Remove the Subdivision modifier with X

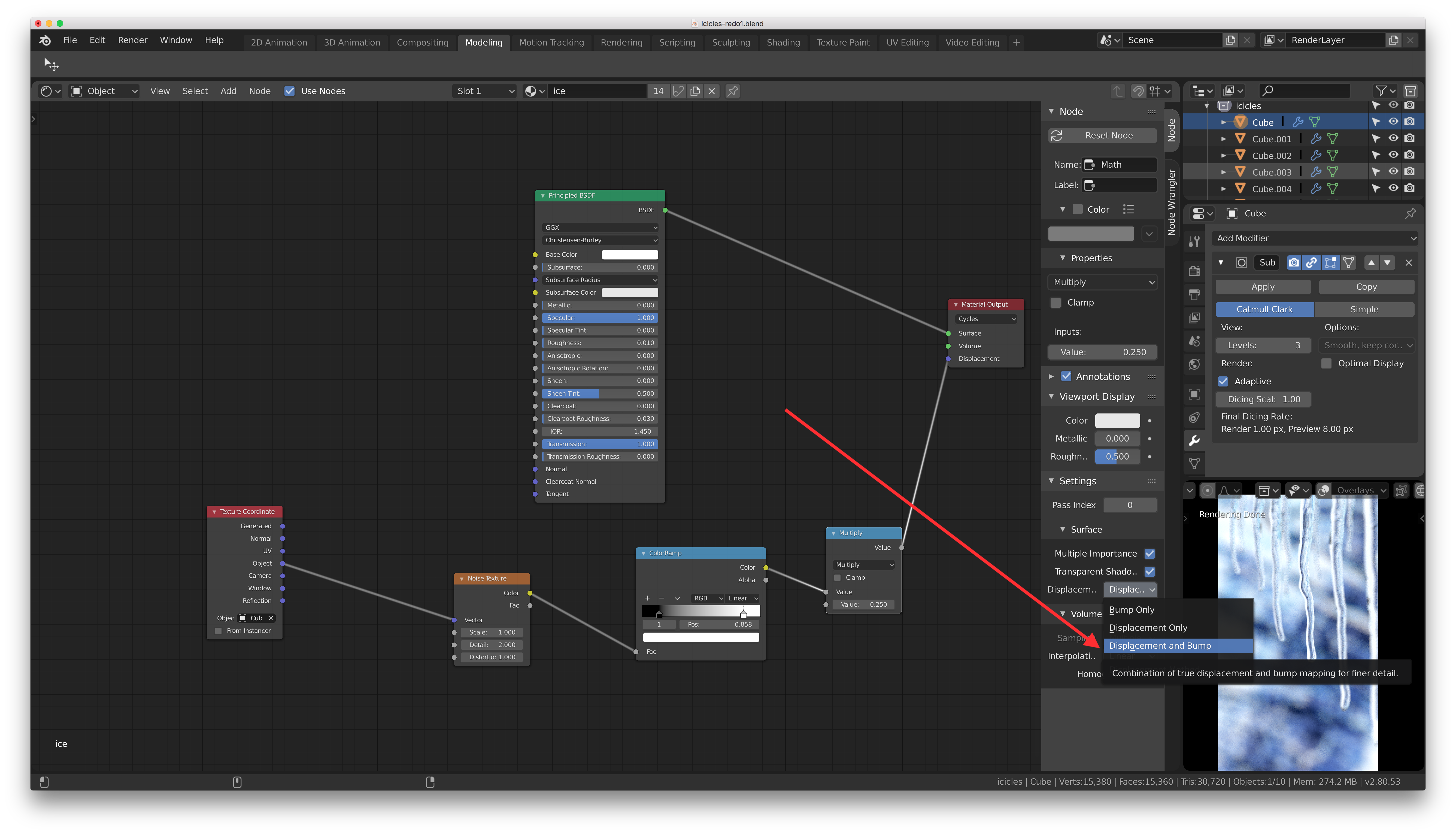(x=1409, y=263)
